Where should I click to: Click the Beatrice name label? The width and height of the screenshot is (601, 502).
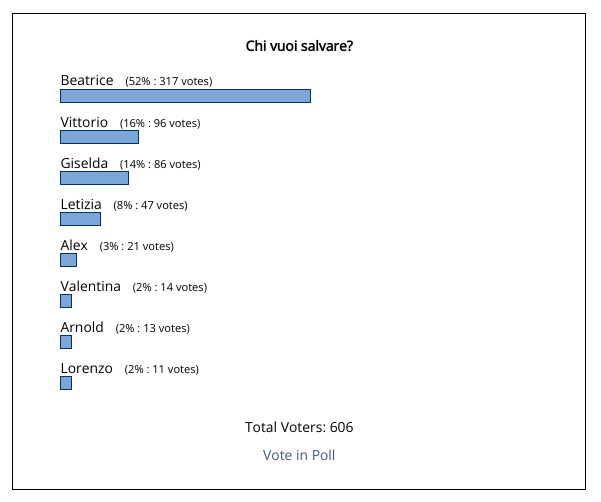pos(87,80)
